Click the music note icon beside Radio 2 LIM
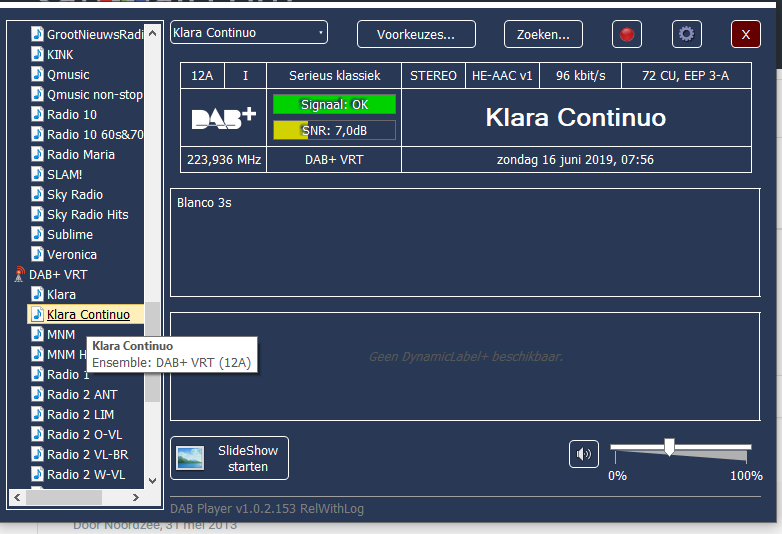 37,414
